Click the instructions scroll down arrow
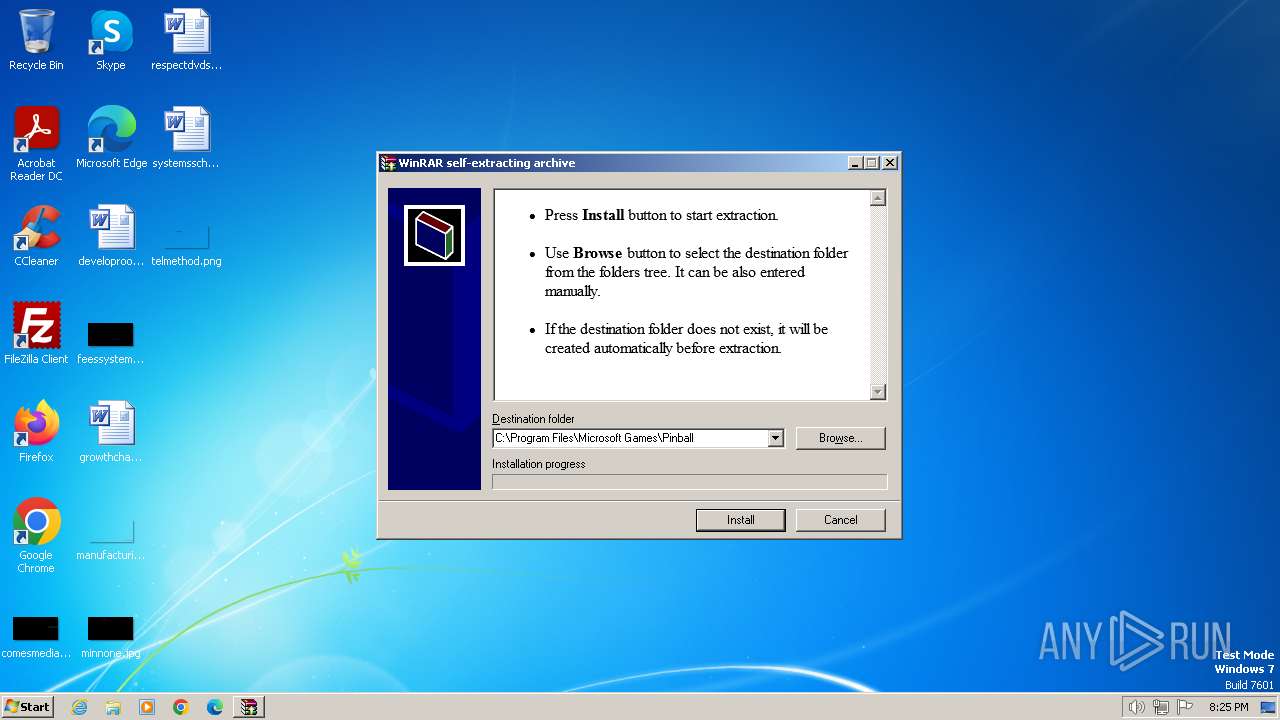 click(878, 392)
